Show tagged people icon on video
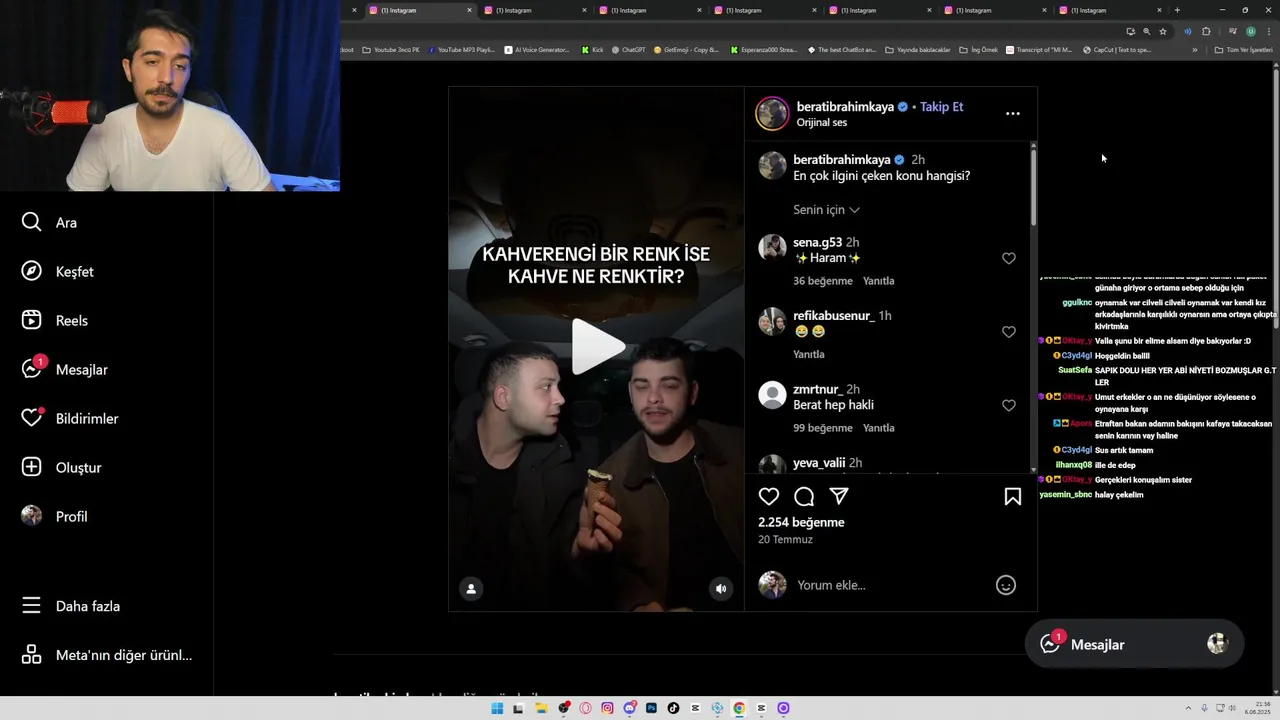The height and width of the screenshot is (720, 1280). click(x=471, y=589)
